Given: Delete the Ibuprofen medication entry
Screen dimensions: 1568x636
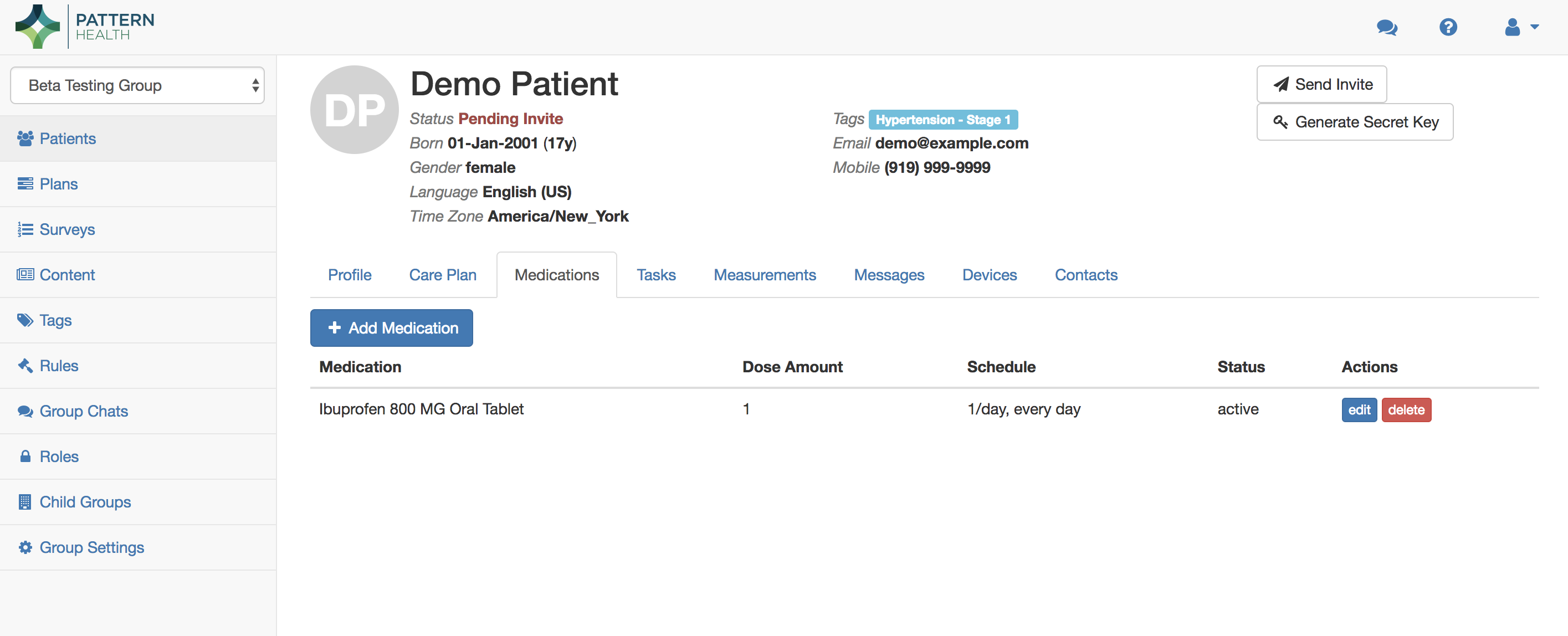Looking at the screenshot, I should click(x=1406, y=409).
